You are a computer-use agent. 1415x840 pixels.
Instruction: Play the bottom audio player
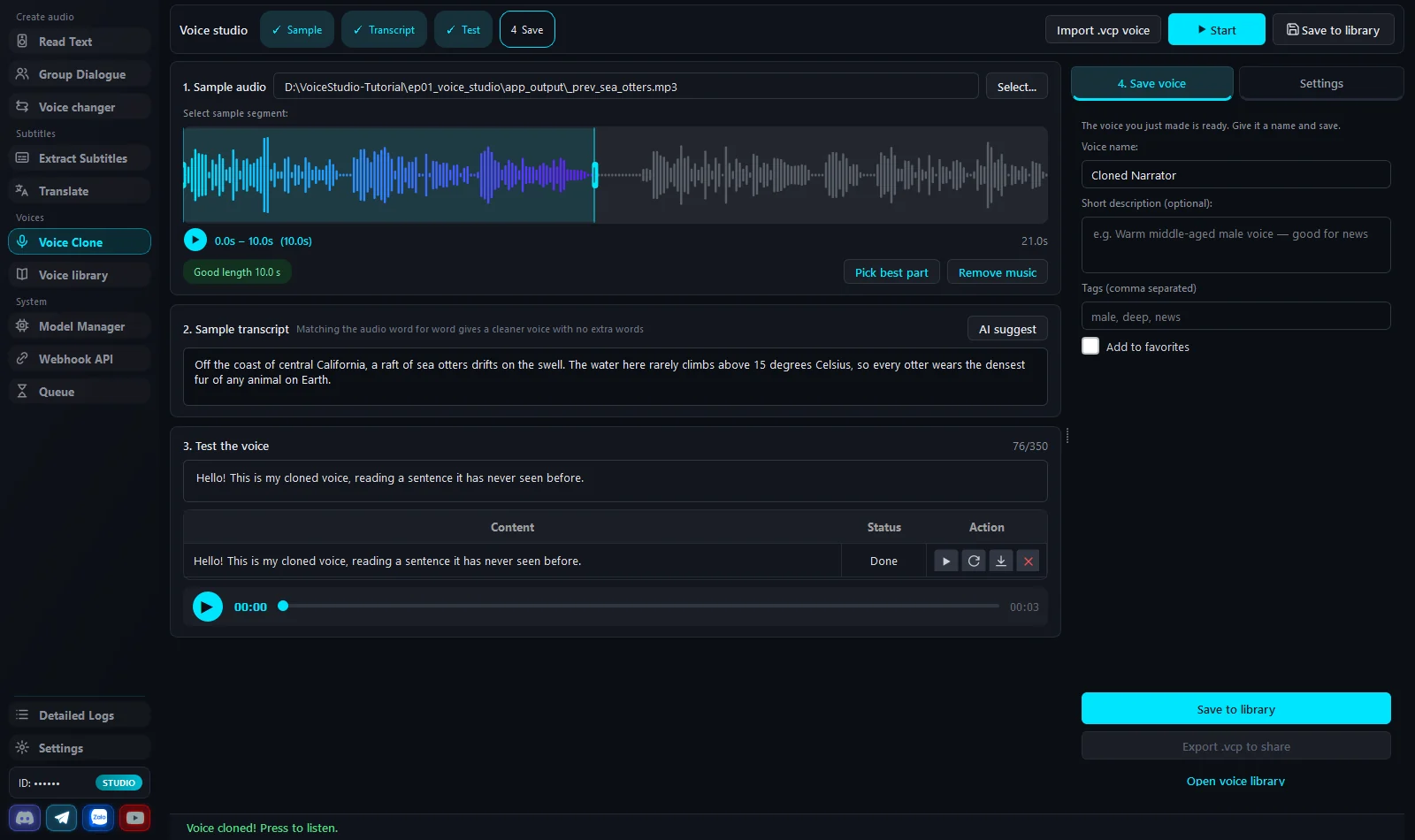click(x=208, y=607)
